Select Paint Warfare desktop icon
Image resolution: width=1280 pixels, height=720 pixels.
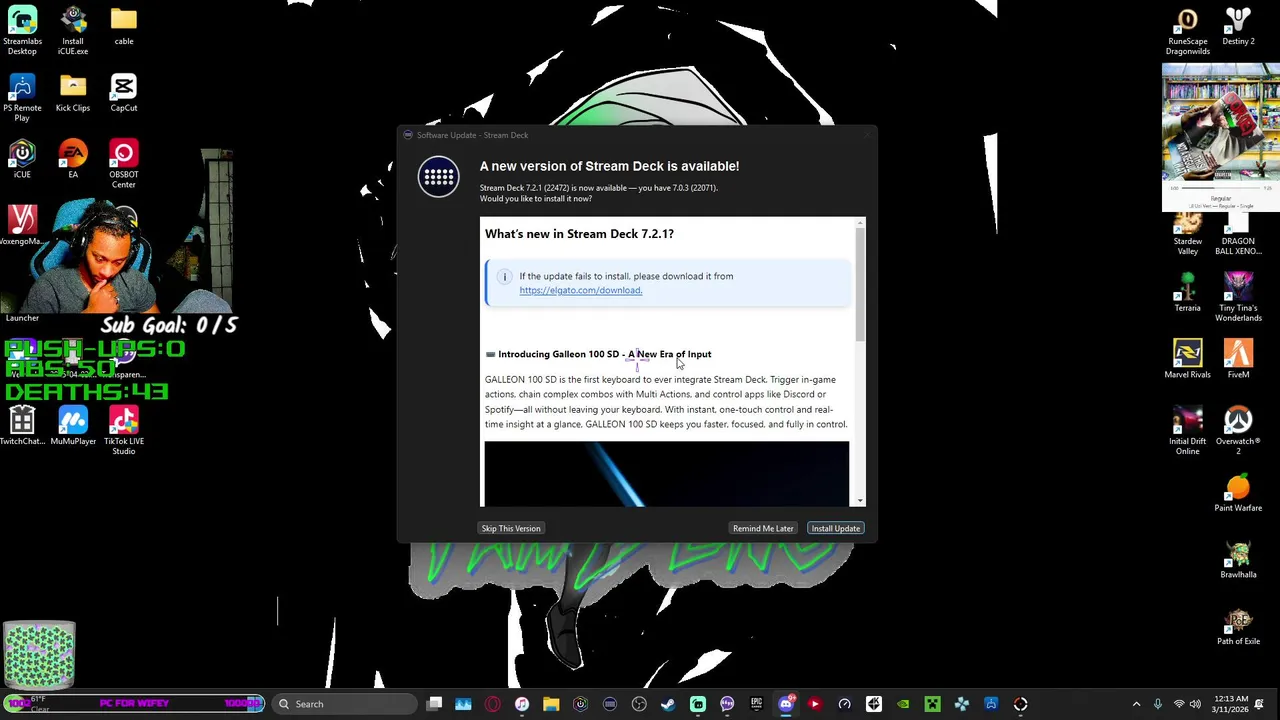[x=1238, y=492]
